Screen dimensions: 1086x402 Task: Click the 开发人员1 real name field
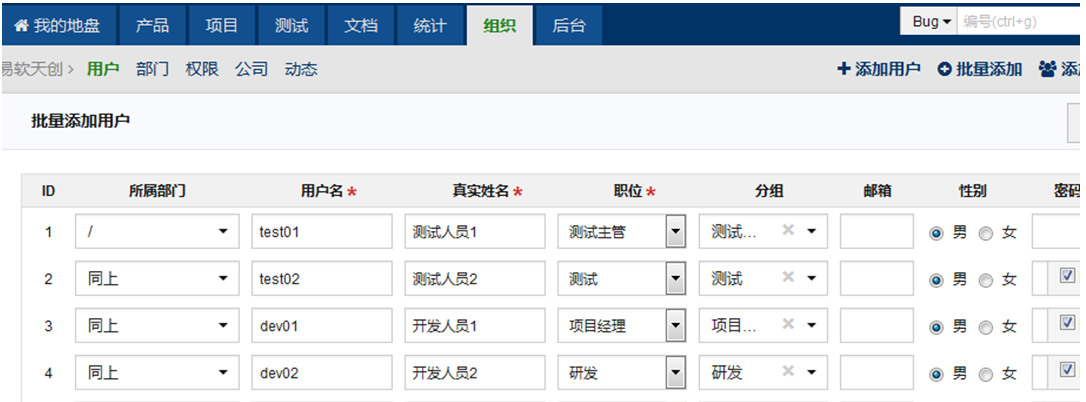pyautogui.click(x=475, y=326)
